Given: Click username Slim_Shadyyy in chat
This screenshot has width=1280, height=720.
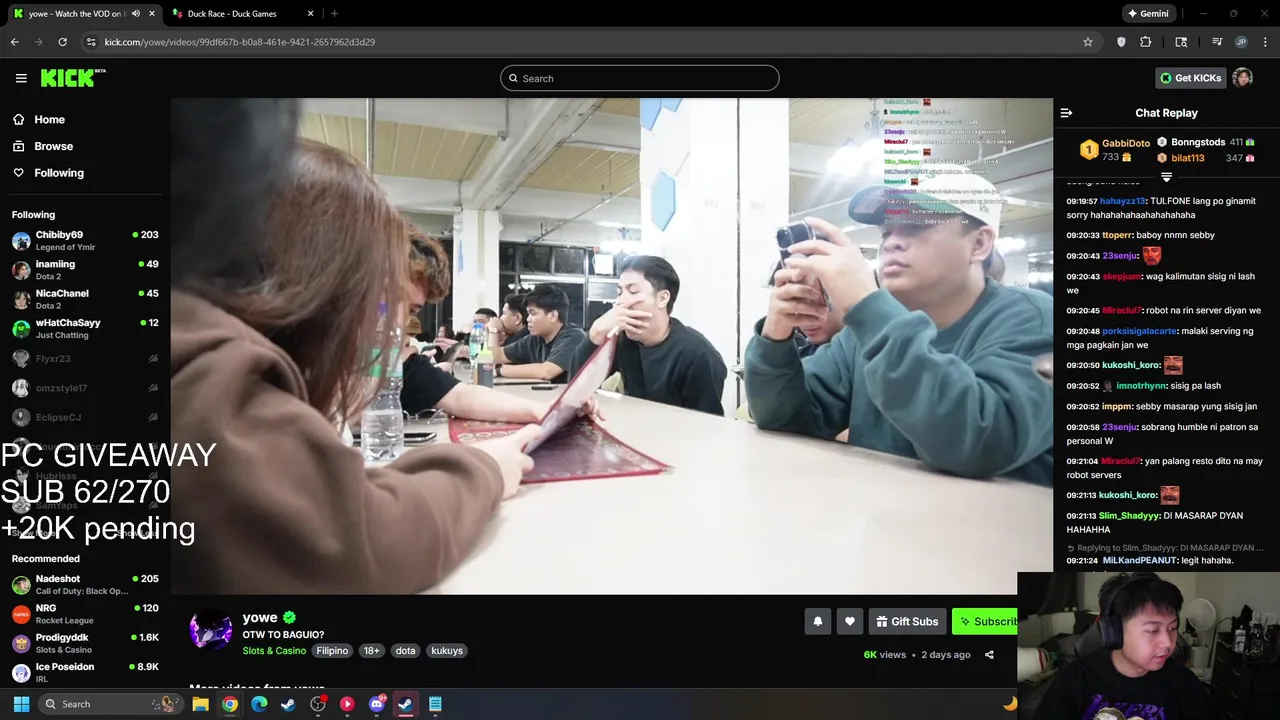Looking at the screenshot, I should pyautogui.click(x=1129, y=516).
